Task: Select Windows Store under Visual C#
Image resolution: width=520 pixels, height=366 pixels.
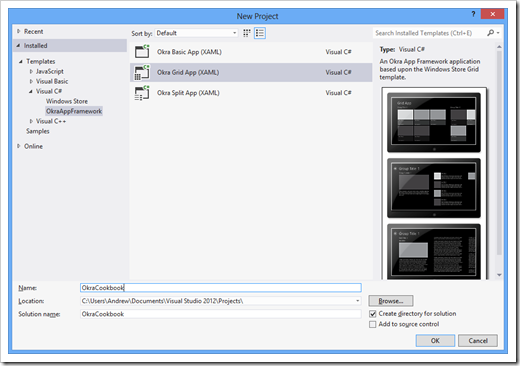Action: coord(67,101)
